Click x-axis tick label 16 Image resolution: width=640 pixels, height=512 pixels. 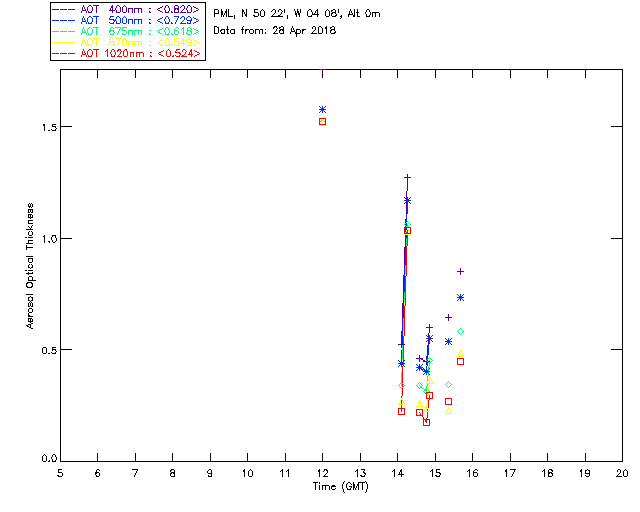pos(473,473)
